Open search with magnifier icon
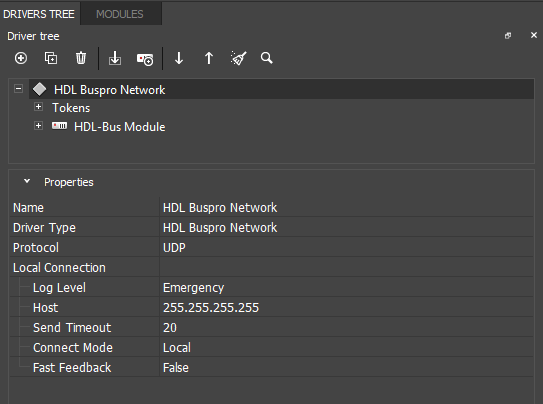This screenshot has height=404, width=543. tap(266, 58)
